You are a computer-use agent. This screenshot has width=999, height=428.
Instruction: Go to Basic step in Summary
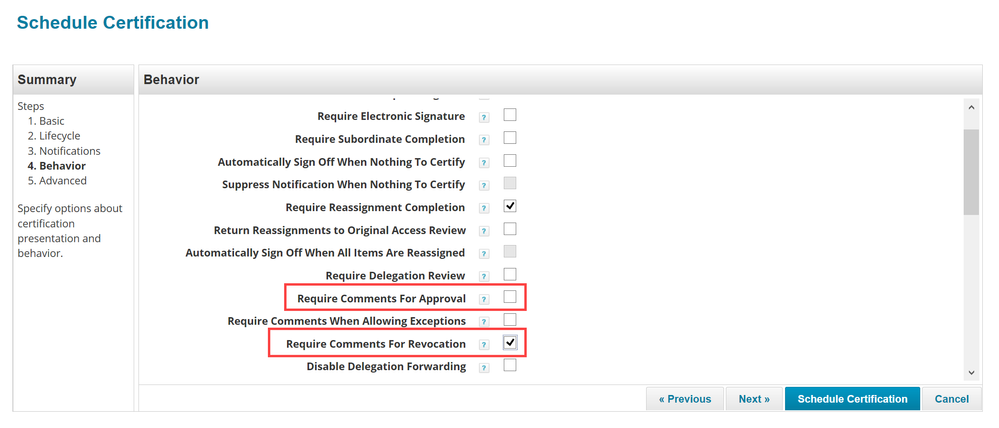pyautogui.click(x=52, y=121)
